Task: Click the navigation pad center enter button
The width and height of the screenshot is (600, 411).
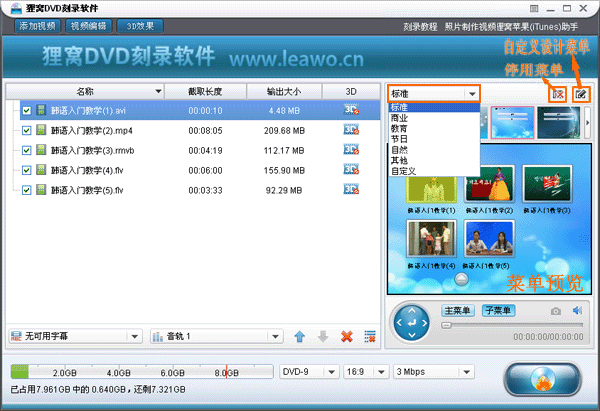Action: (x=412, y=323)
